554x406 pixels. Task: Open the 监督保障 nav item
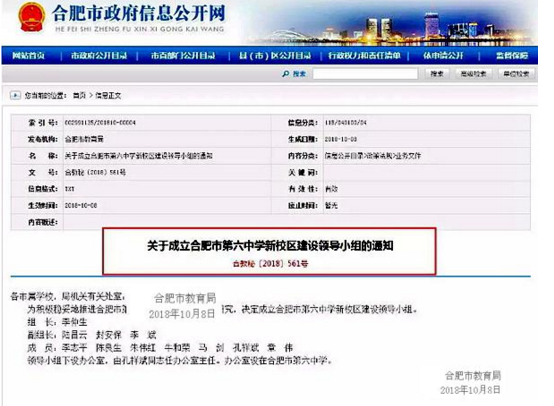[x=512, y=55]
